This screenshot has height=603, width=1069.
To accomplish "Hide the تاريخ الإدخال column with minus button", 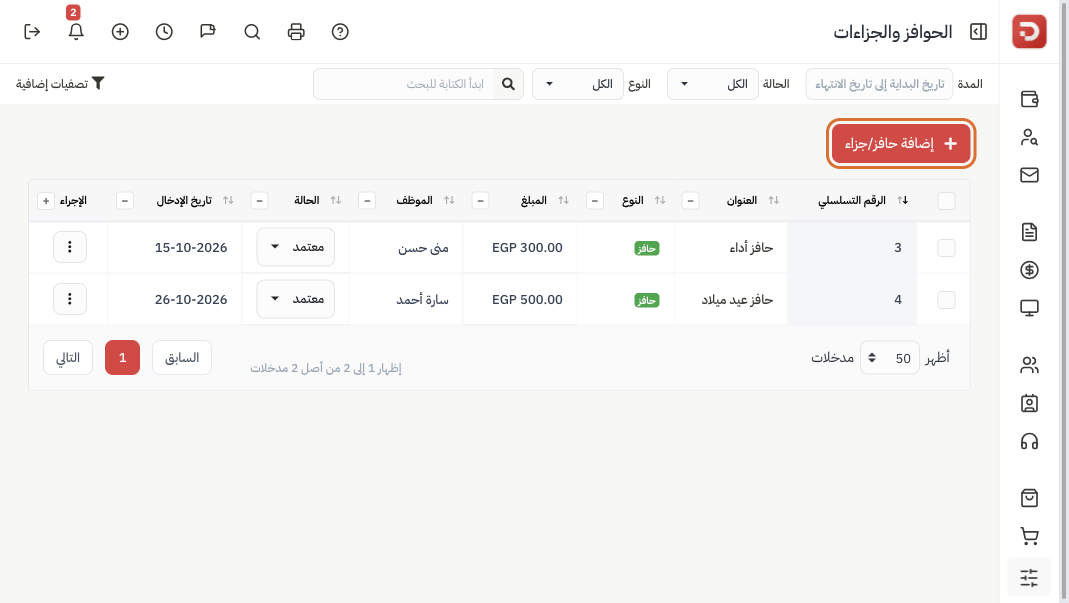I will (x=124, y=201).
